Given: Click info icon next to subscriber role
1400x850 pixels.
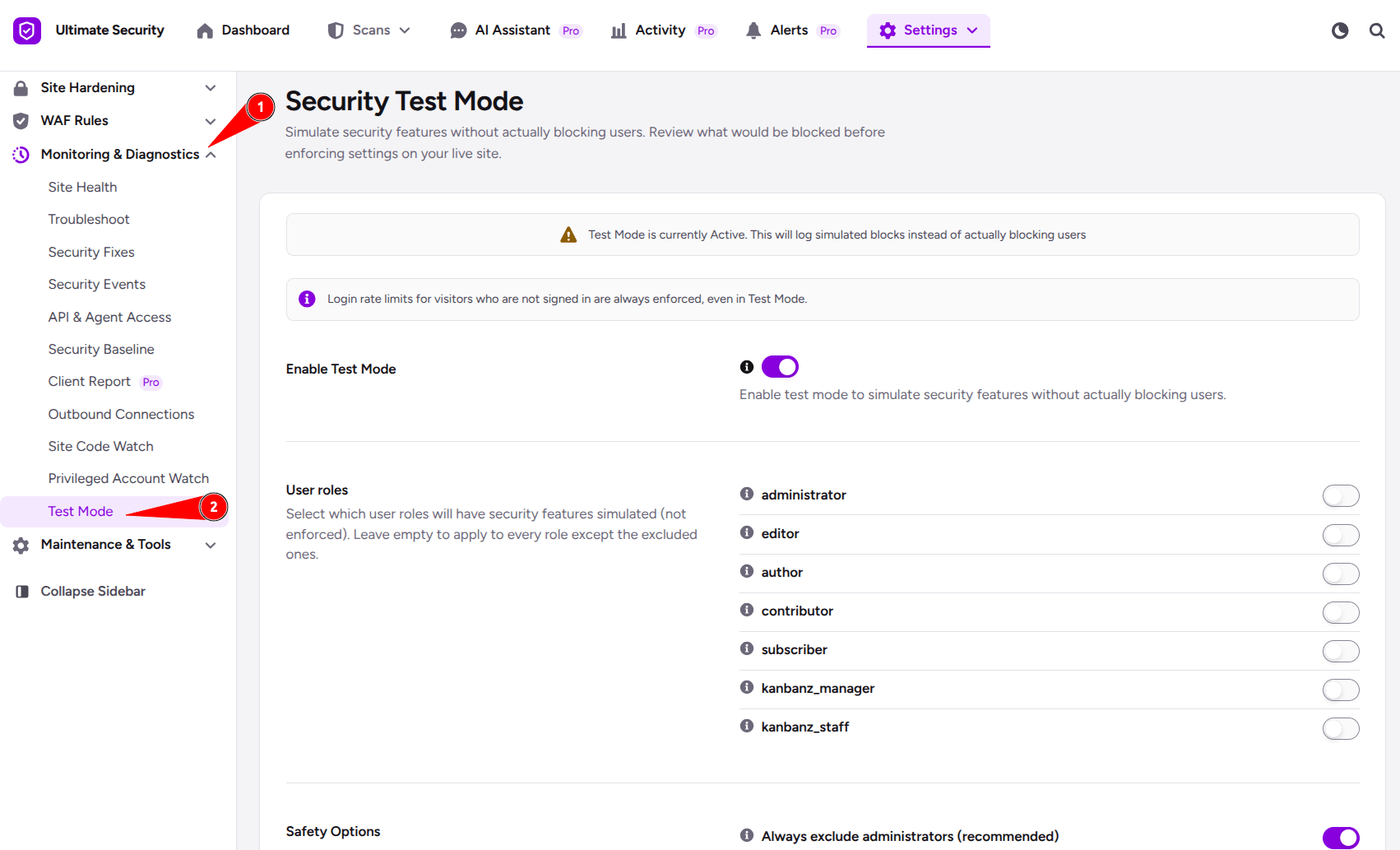Looking at the screenshot, I should tap(747, 648).
